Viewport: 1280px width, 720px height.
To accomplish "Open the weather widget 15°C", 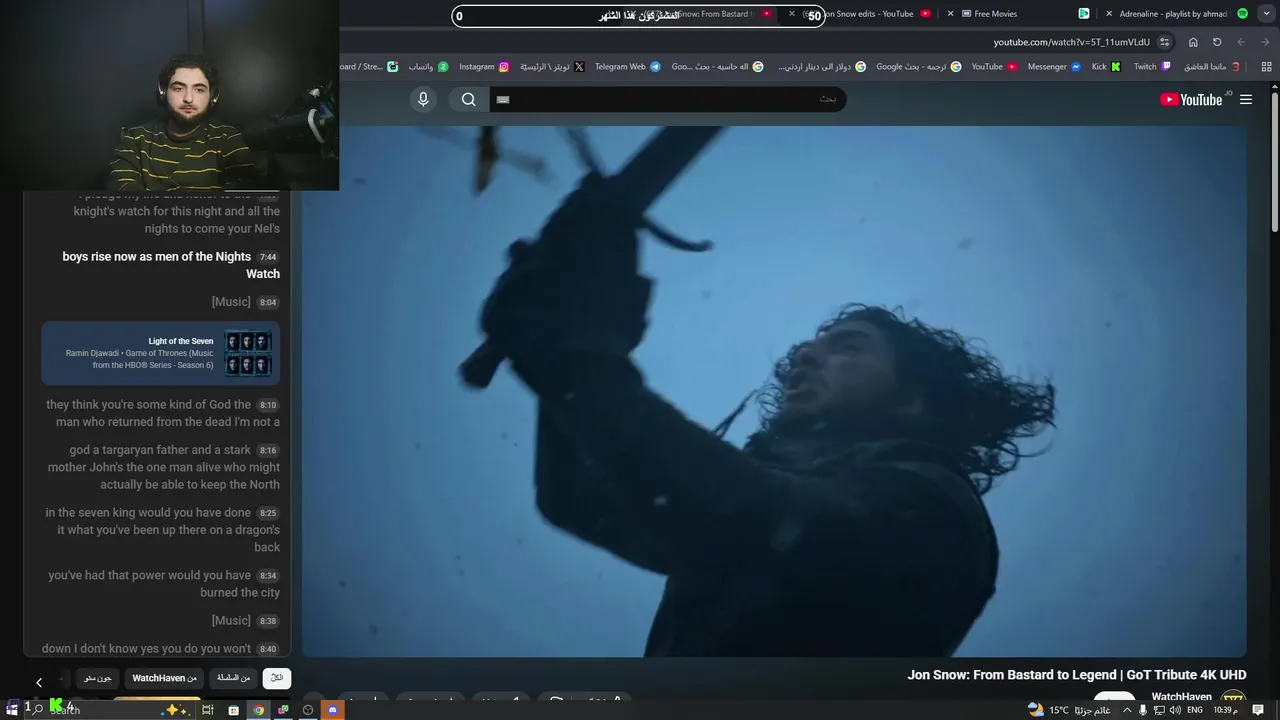I will [x=1070, y=710].
